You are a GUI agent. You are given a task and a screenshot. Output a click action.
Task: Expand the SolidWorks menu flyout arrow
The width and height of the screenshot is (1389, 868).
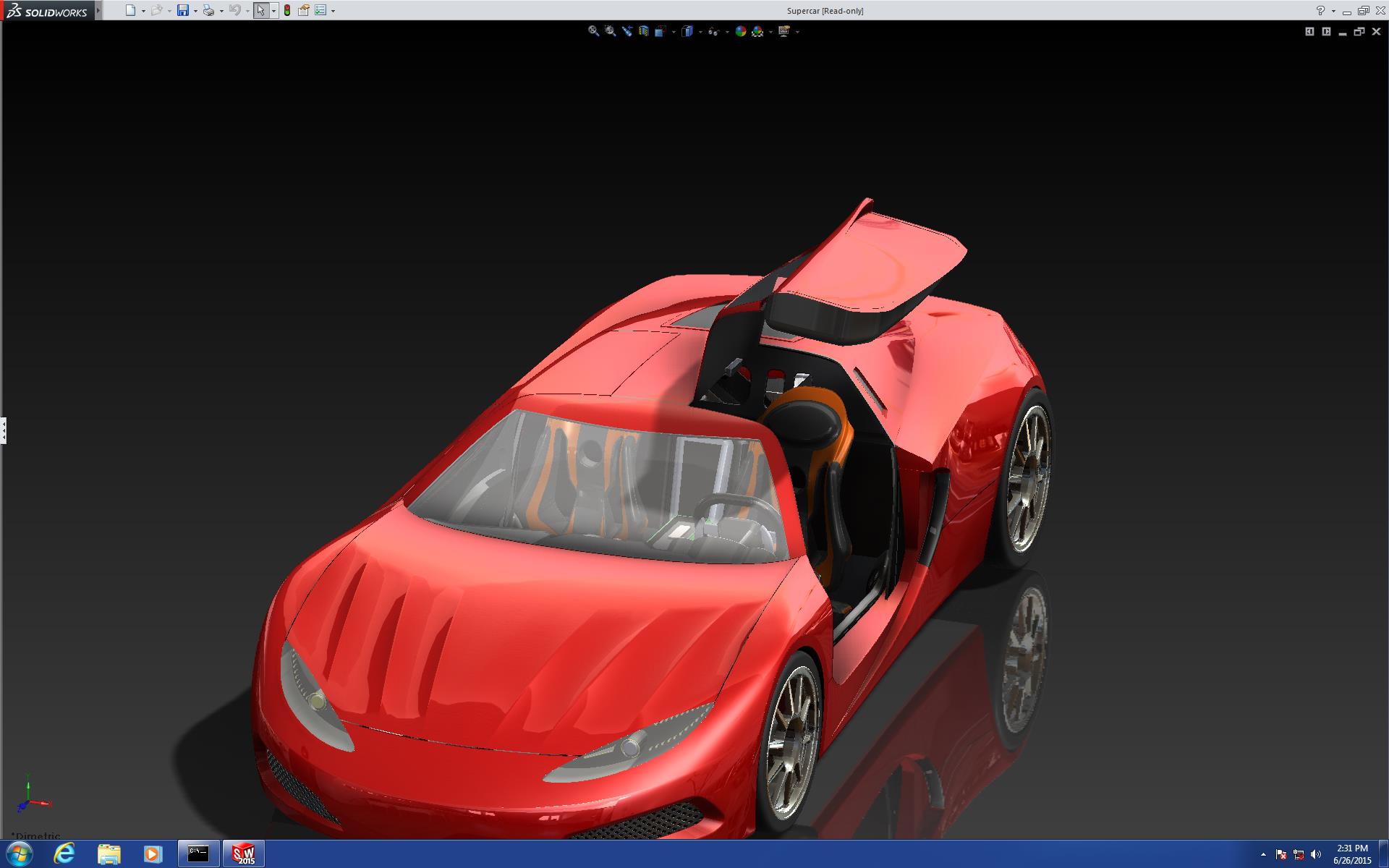pos(98,10)
